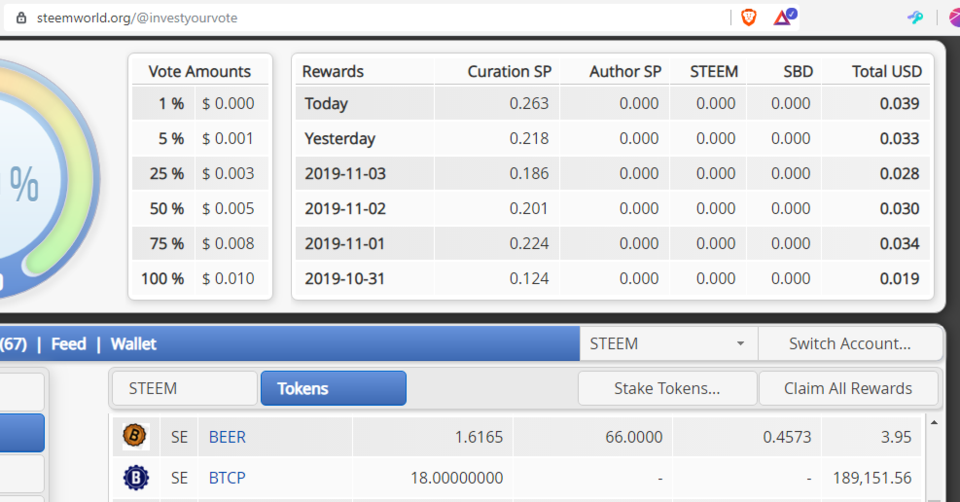Select the Tokens tab
This screenshot has width=960, height=502.
[x=333, y=388]
